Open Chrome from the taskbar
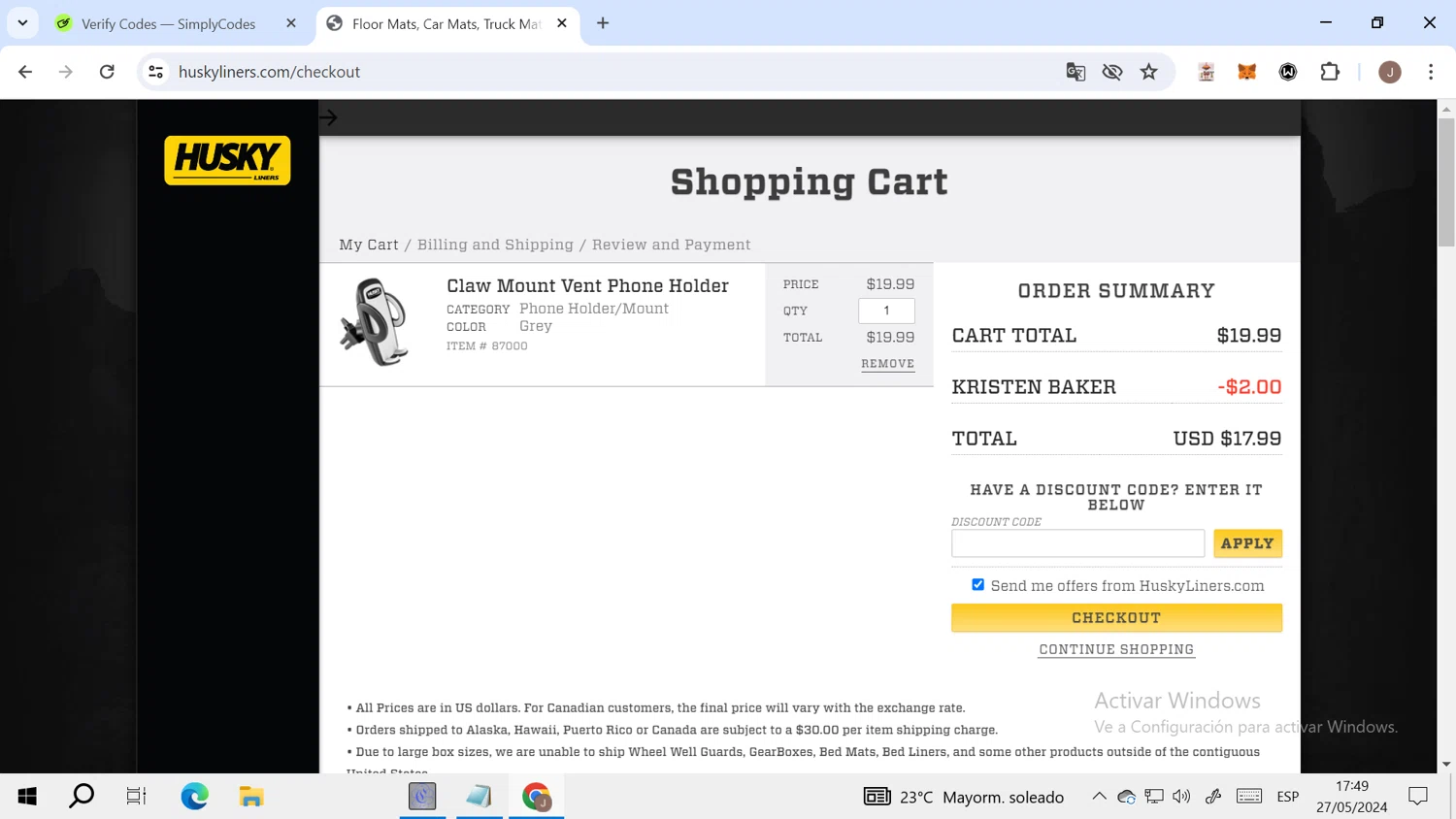1456x819 pixels. coord(536,797)
